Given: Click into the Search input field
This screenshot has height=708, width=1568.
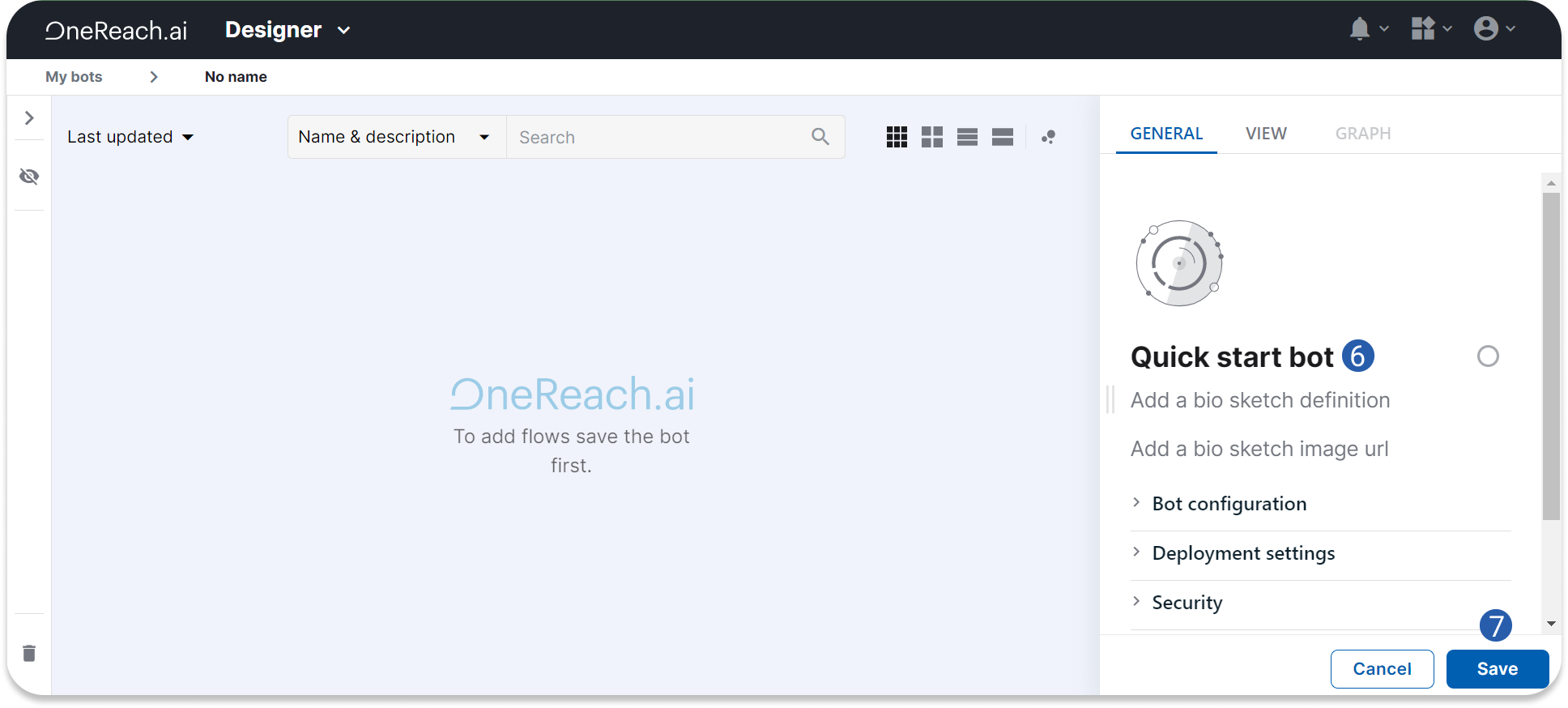Looking at the screenshot, I should pos(660,138).
